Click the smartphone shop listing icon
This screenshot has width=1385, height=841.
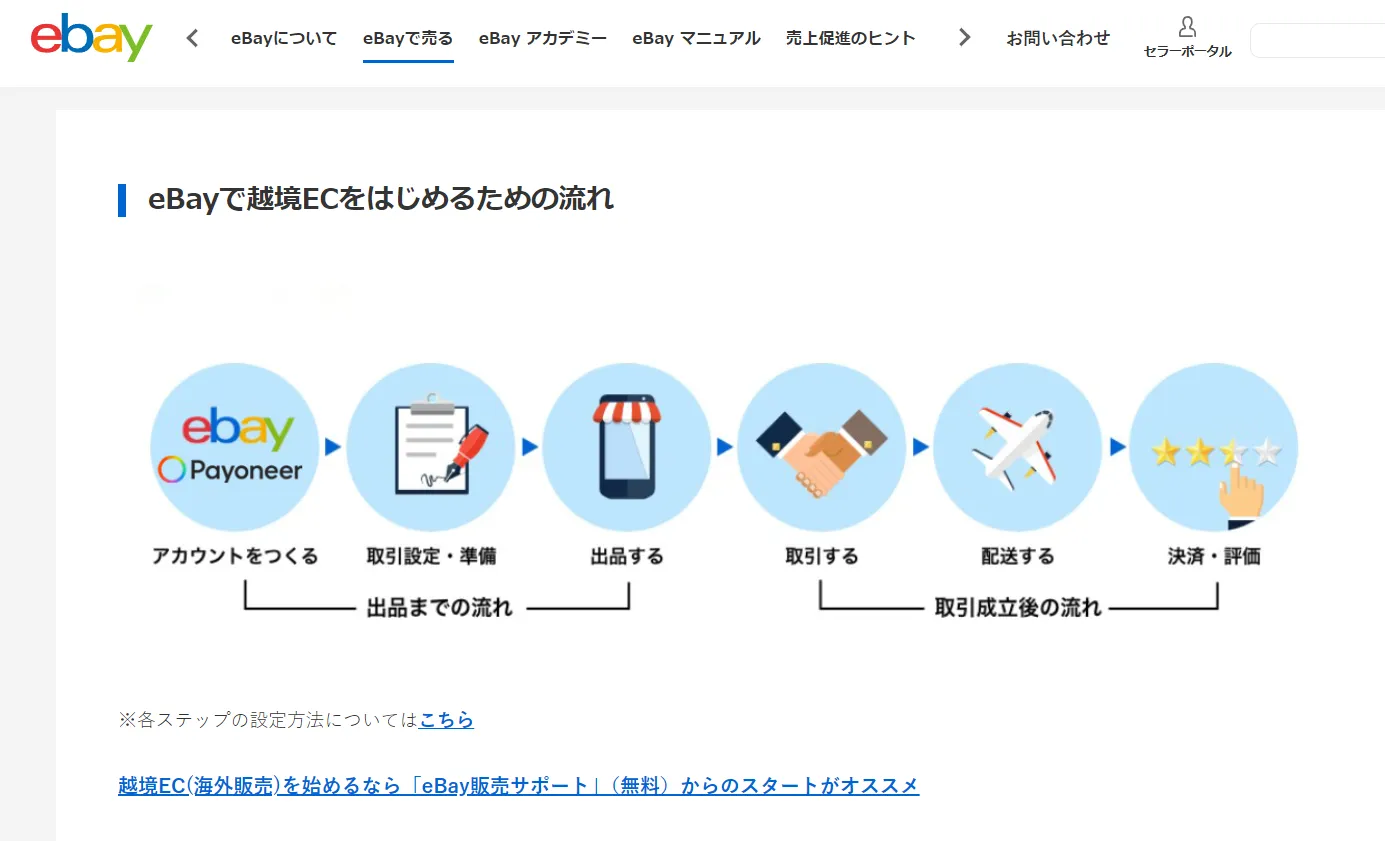tap(627, 447)
